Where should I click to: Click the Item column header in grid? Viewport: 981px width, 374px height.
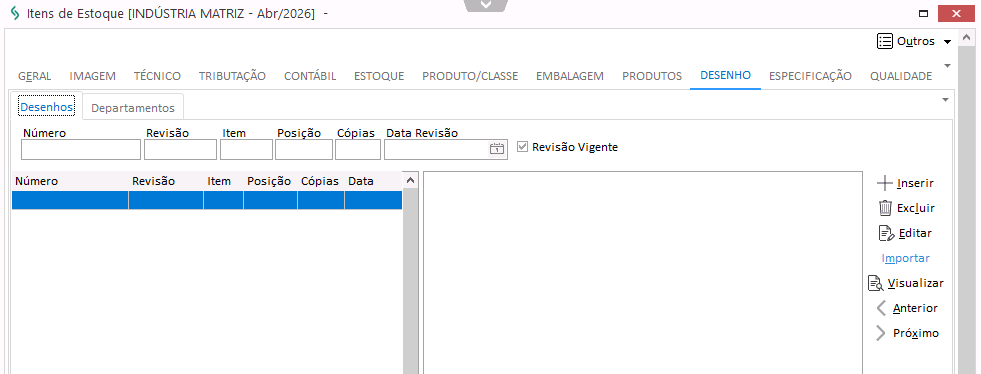(x=223, y=181)
